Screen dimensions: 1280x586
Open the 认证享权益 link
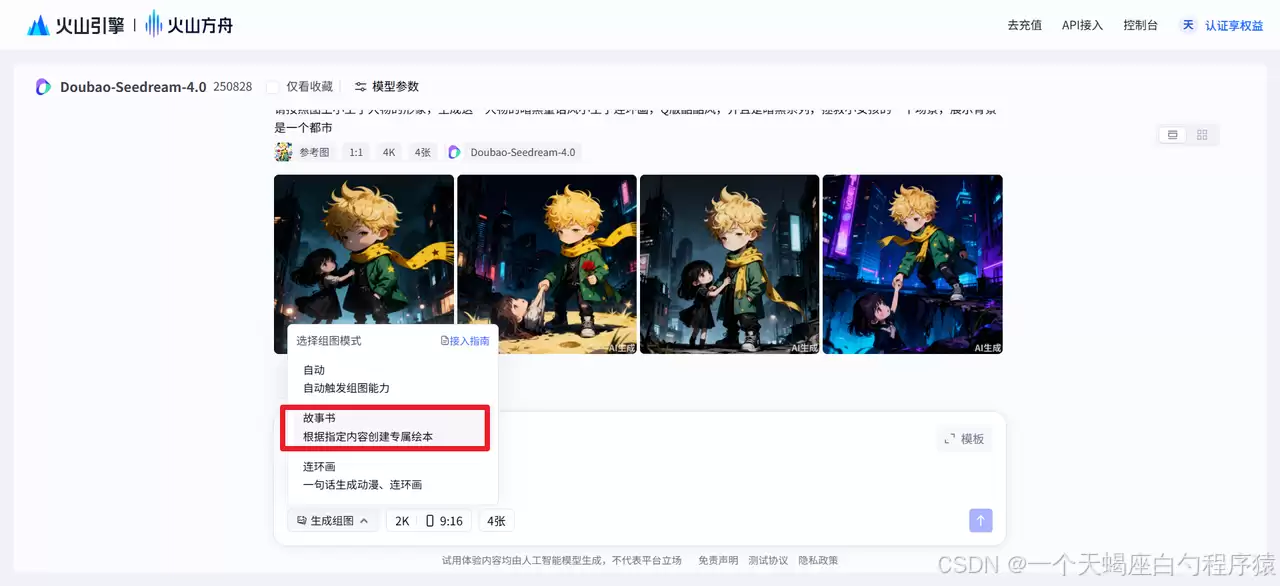point(1234,26)
